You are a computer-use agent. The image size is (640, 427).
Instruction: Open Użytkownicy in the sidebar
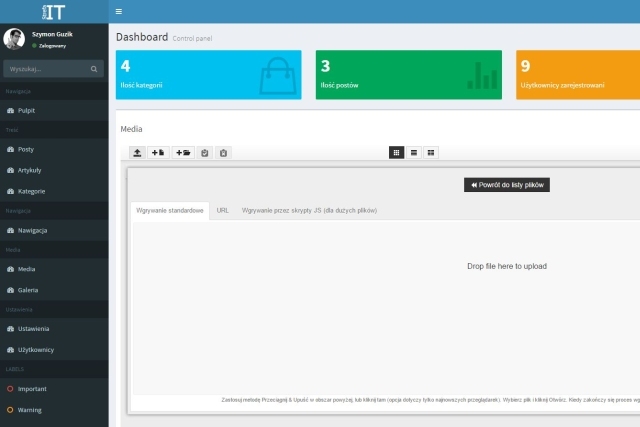pyautogui.click(x=54, y=349)
